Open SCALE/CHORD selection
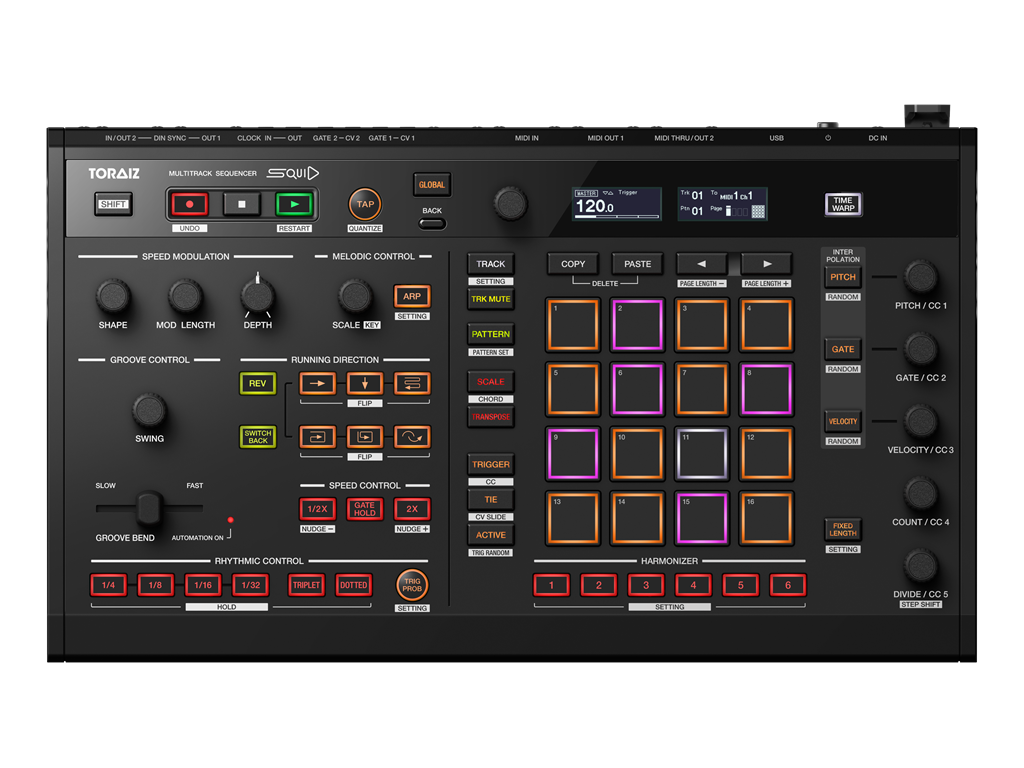1024x768 pixels. pos(490,381)
